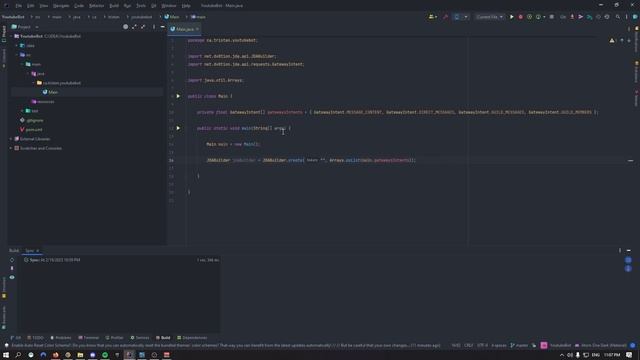The height and width of the screenshot is (360, 640).
Task: Click the warning triangle in editor corner
Action: point(612,40)
